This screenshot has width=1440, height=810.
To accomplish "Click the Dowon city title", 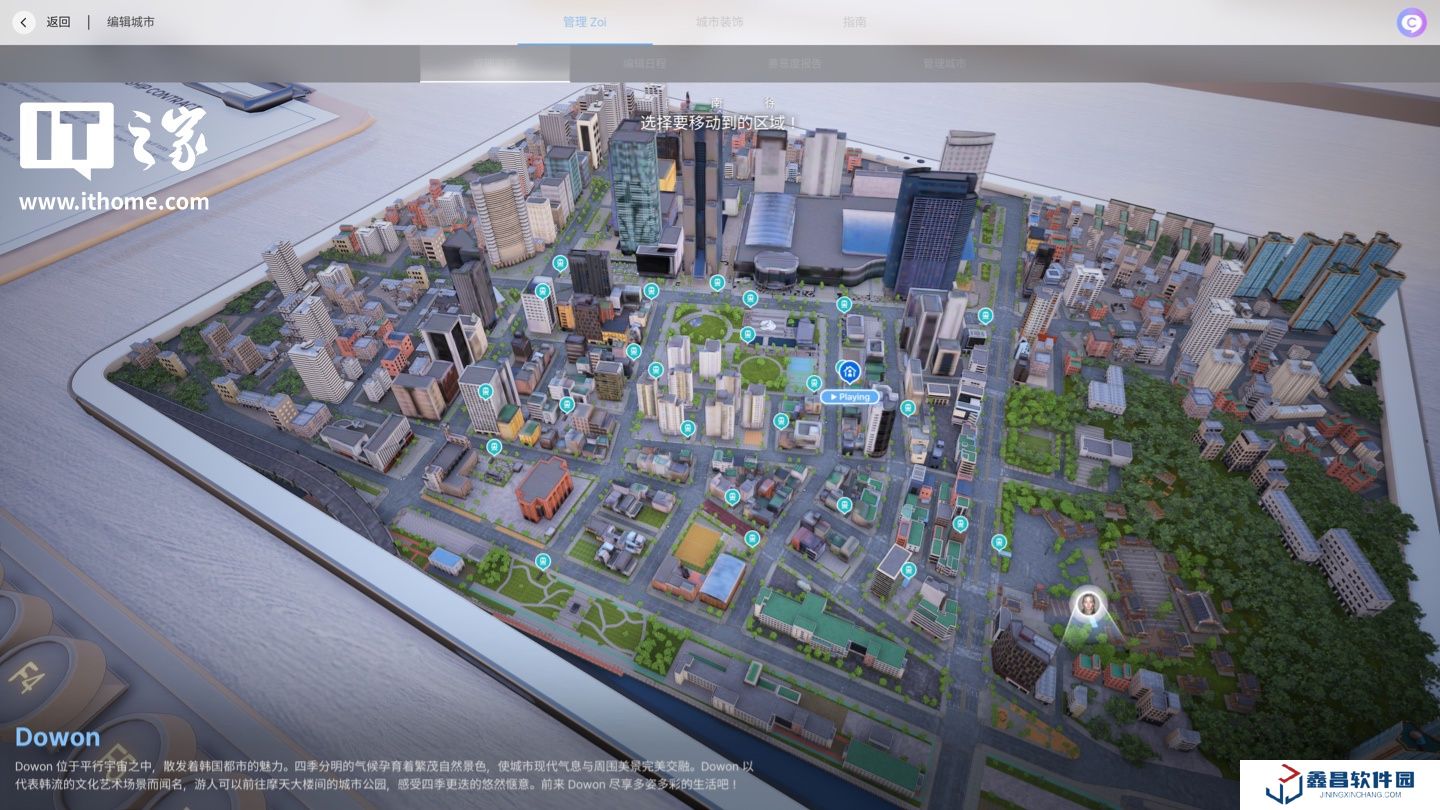I will 58,737.
